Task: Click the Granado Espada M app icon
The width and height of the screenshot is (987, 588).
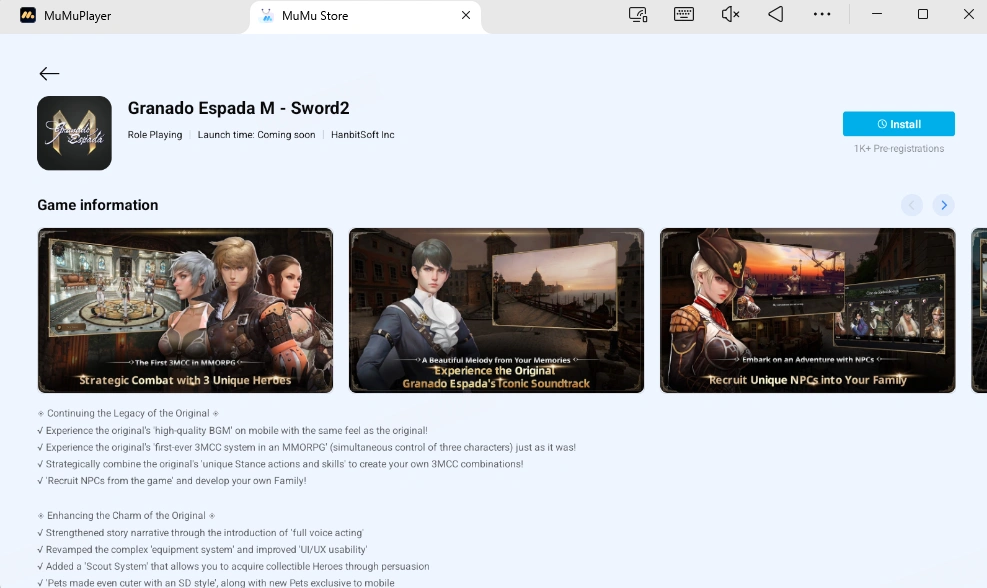Action: [x=74, y=133]
